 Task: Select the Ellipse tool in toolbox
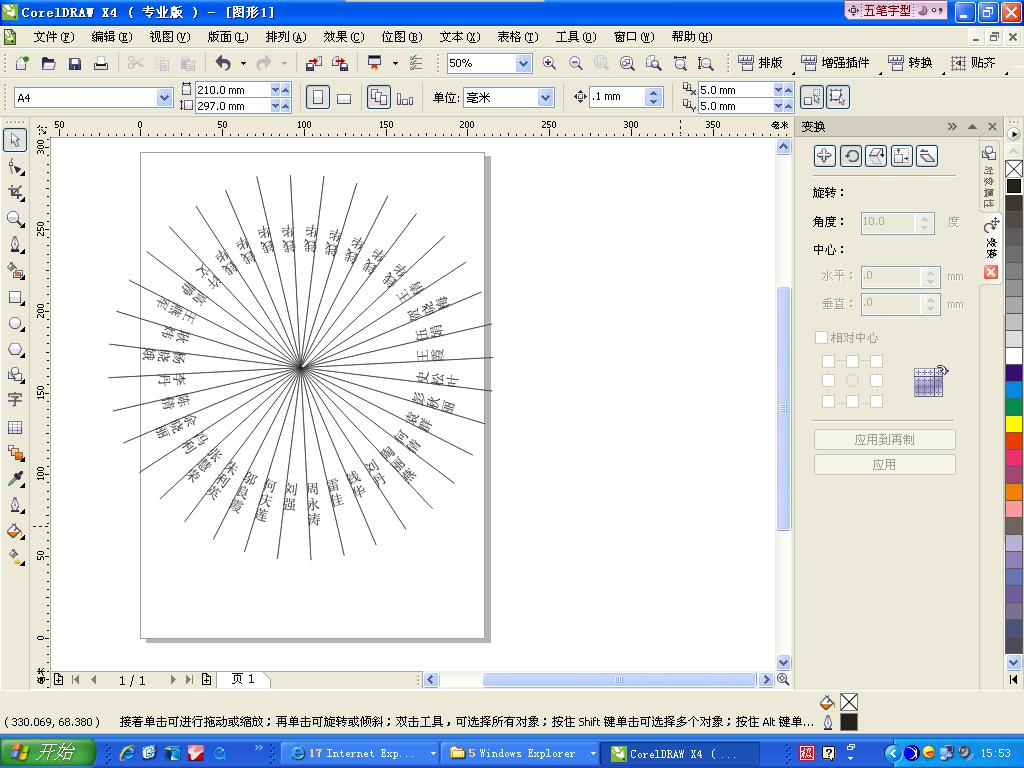15,324
